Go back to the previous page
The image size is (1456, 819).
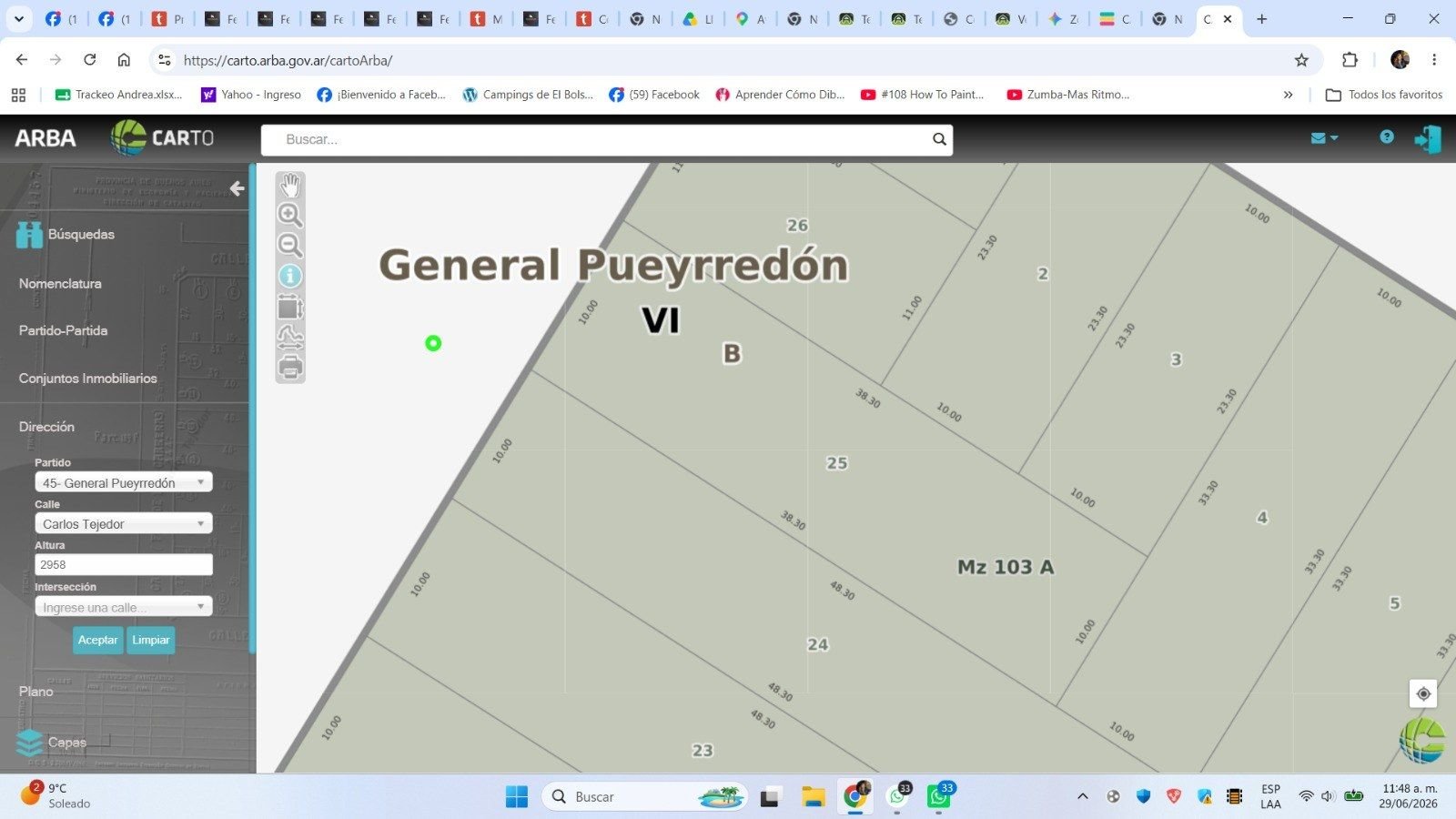click(x=22, y=60)
